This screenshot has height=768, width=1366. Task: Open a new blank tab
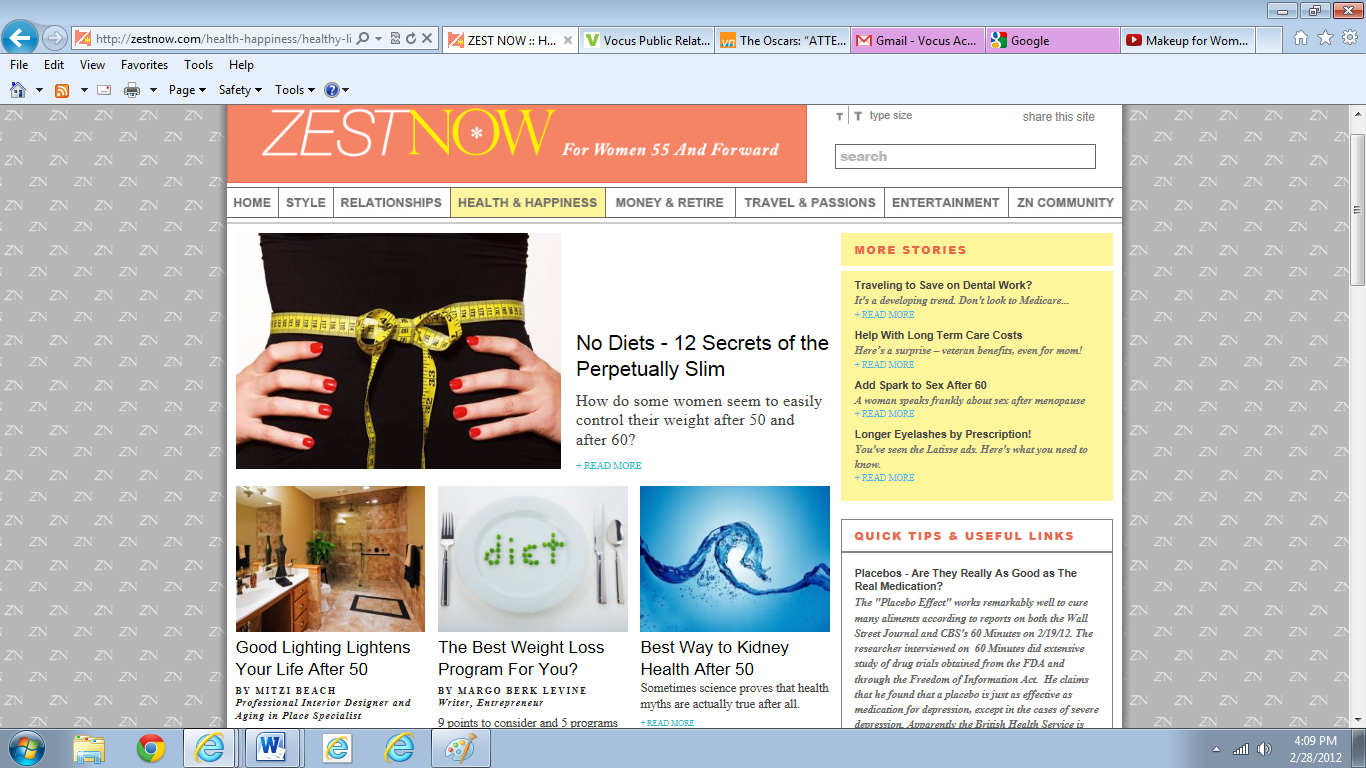point(1269,40)
